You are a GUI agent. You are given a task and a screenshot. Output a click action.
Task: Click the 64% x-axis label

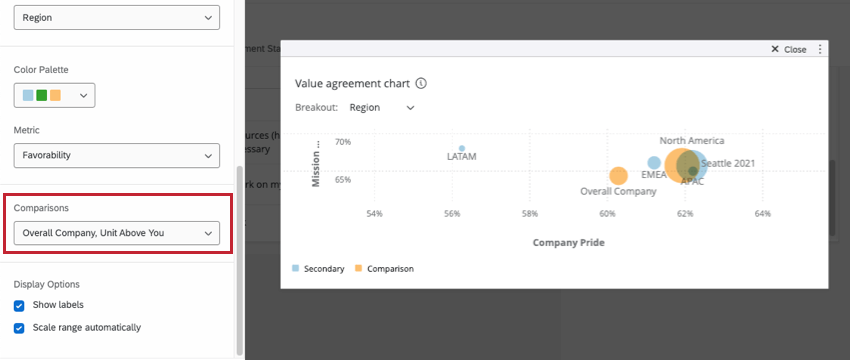[762, 214]
